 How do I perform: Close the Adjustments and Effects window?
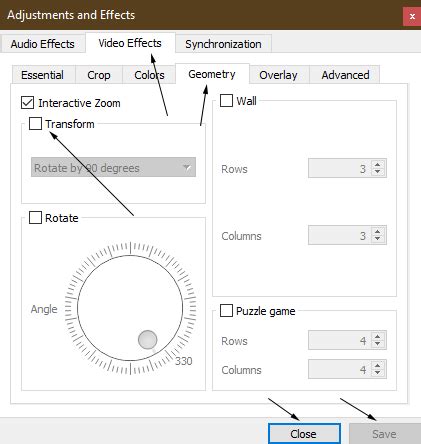point(412,16)
